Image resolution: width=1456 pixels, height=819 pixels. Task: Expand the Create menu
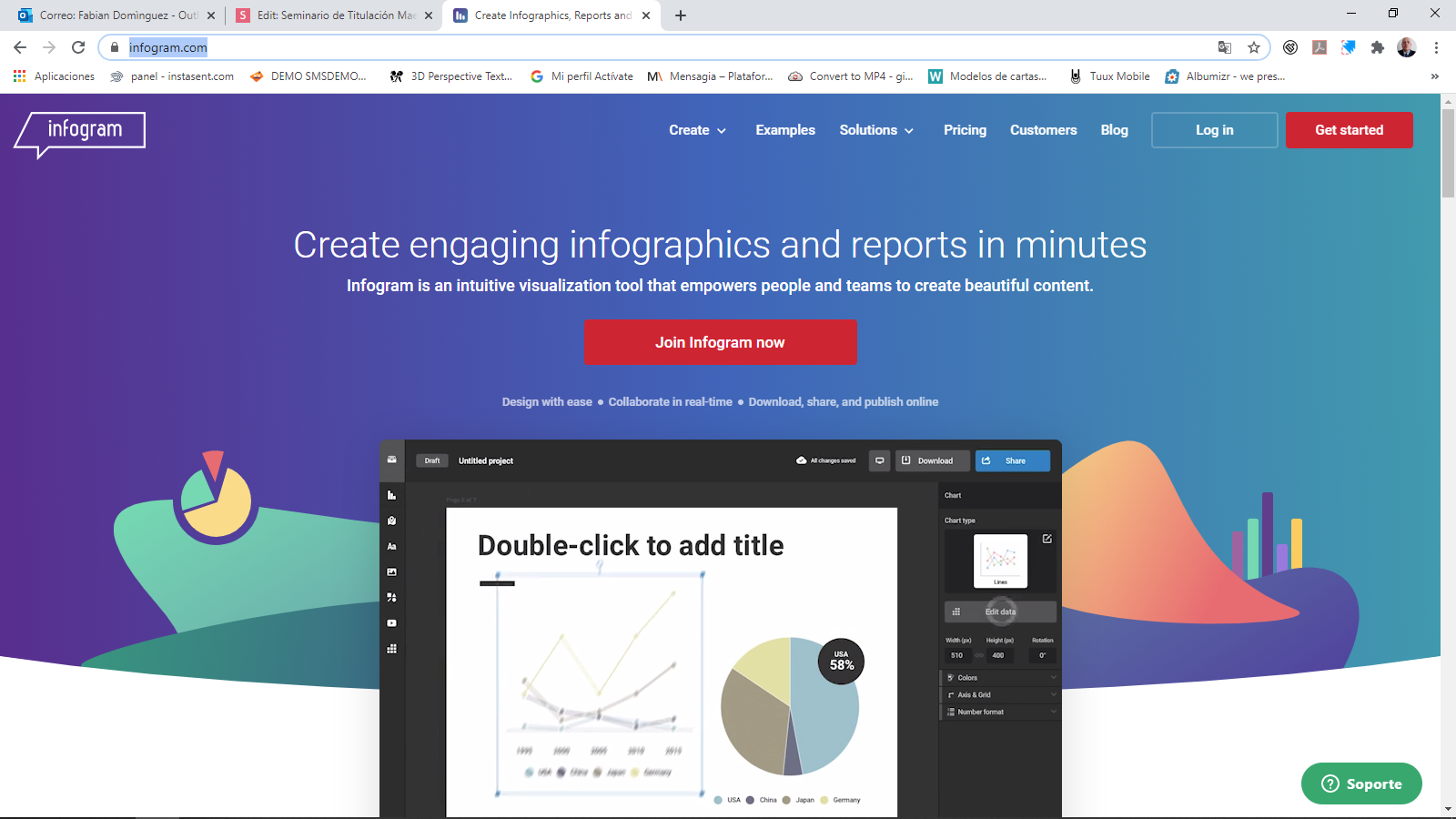[698, 130]
